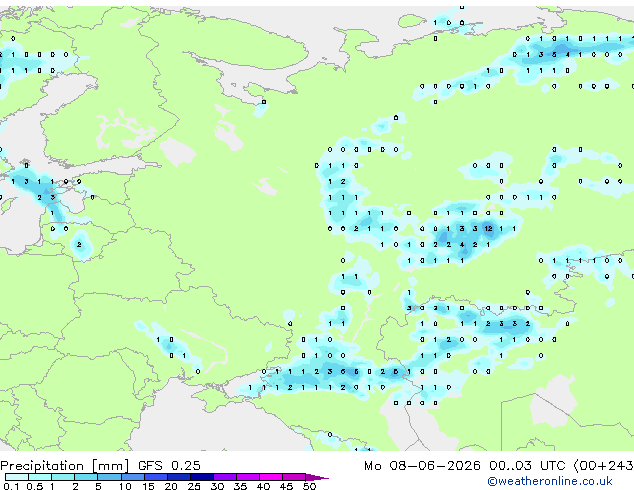Click the '20' legend scale number
The height and width of the screenshot is (490, 634).
coord(171,486)
